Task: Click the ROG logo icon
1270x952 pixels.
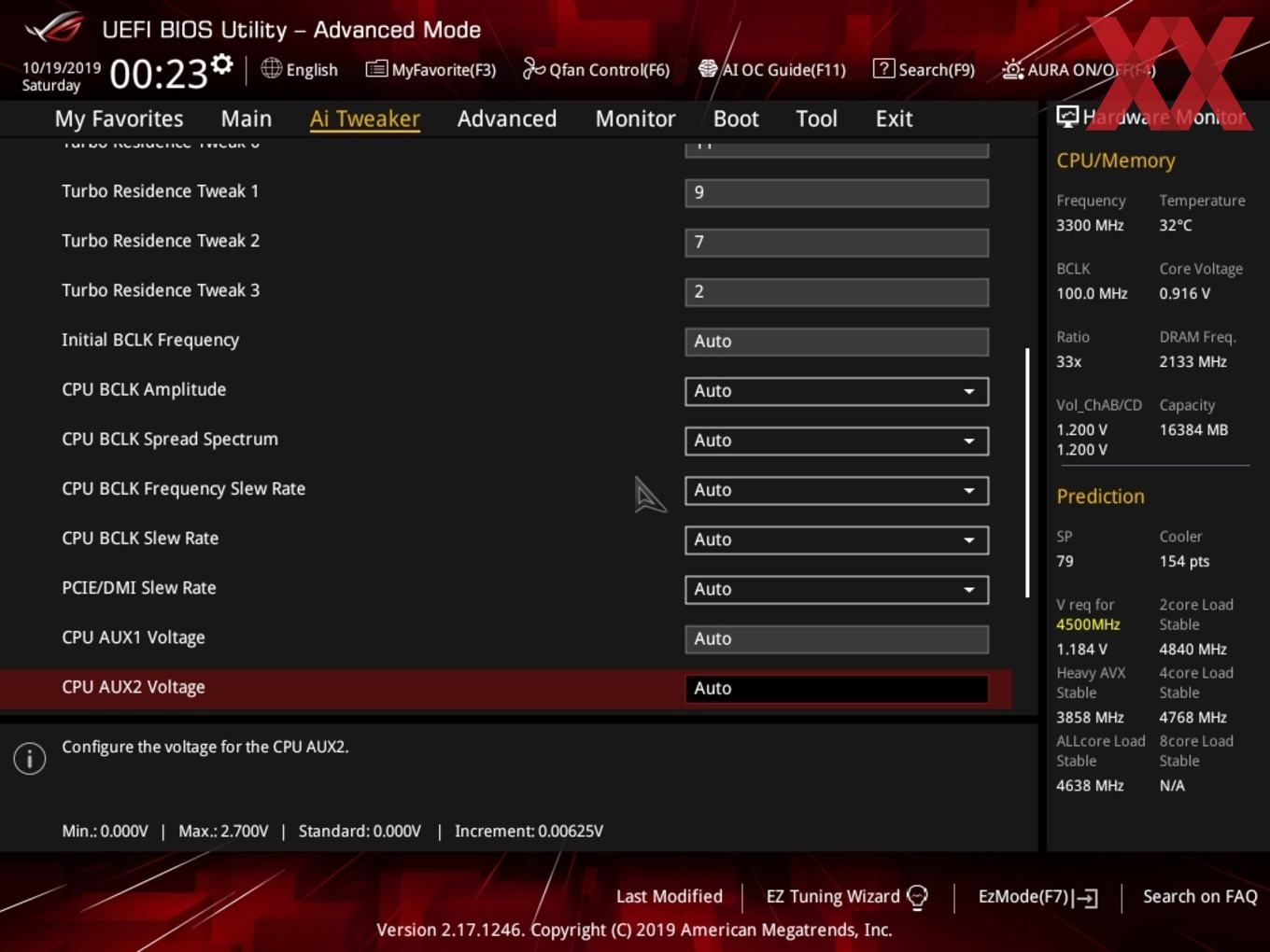Action: coord(54,27)
